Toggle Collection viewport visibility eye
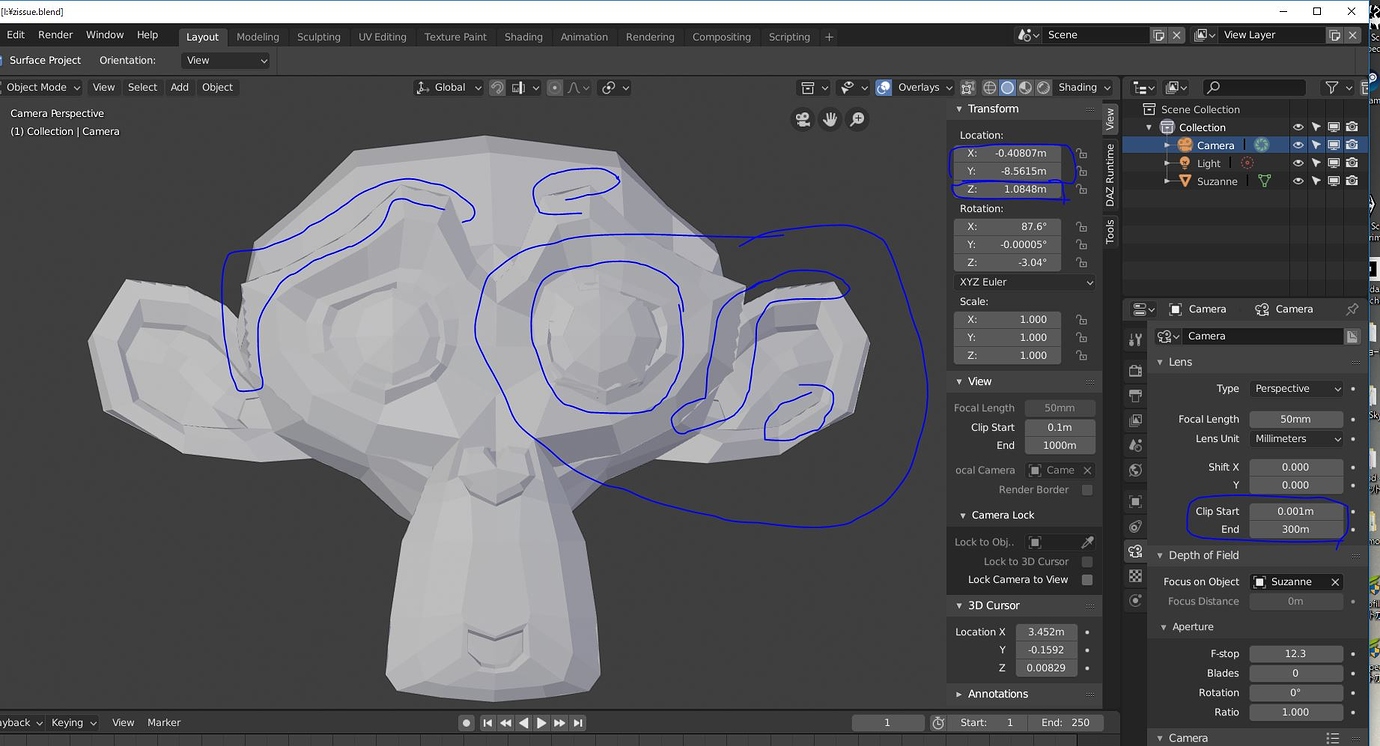The height and width of the screenshot is (746, 1380). tap(1298, 127)
